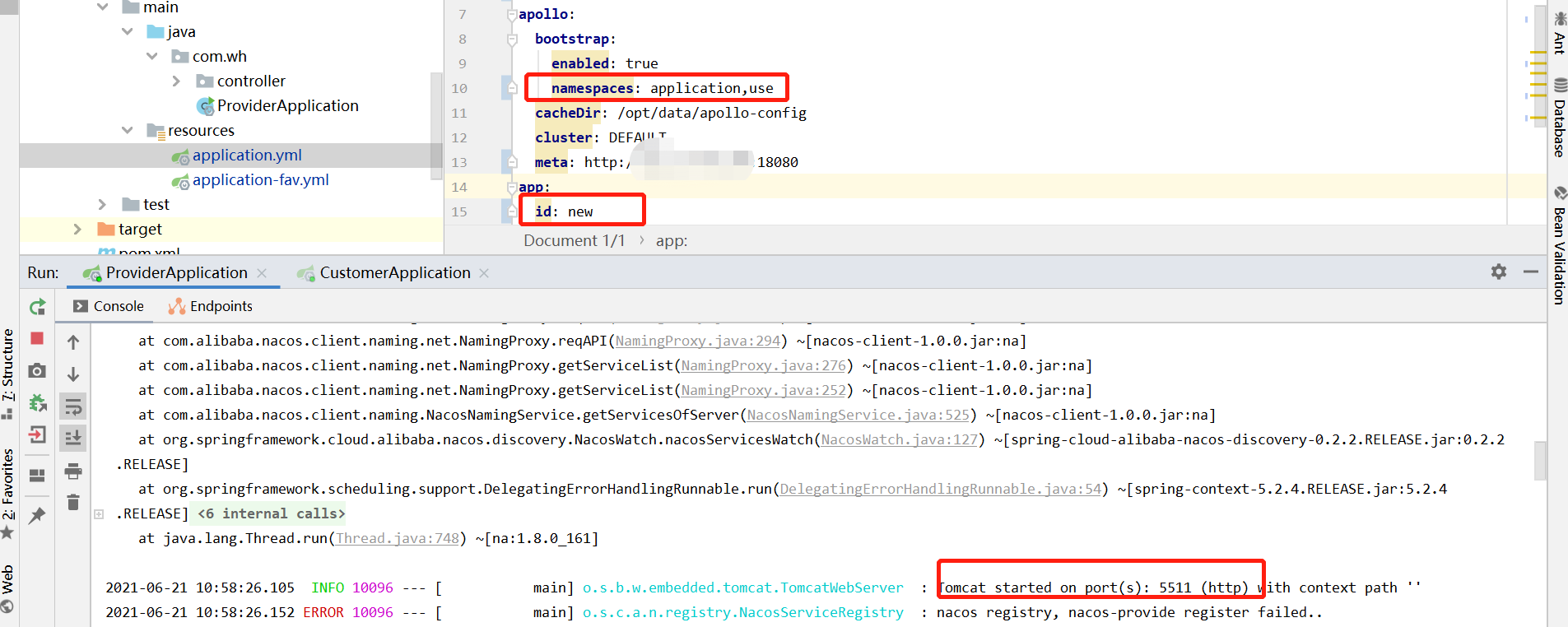The height and width of the screenshot is (627, 1568).
Task: Open the restore layout icon in Run panel
Action: point(37,476)
